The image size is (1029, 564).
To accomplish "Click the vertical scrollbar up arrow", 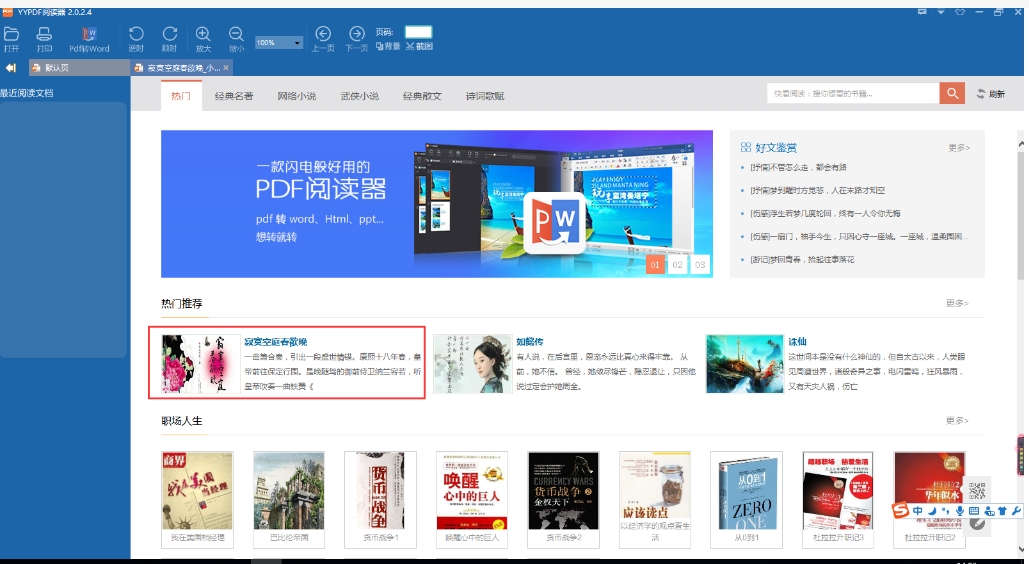I will coord(1021,143).
